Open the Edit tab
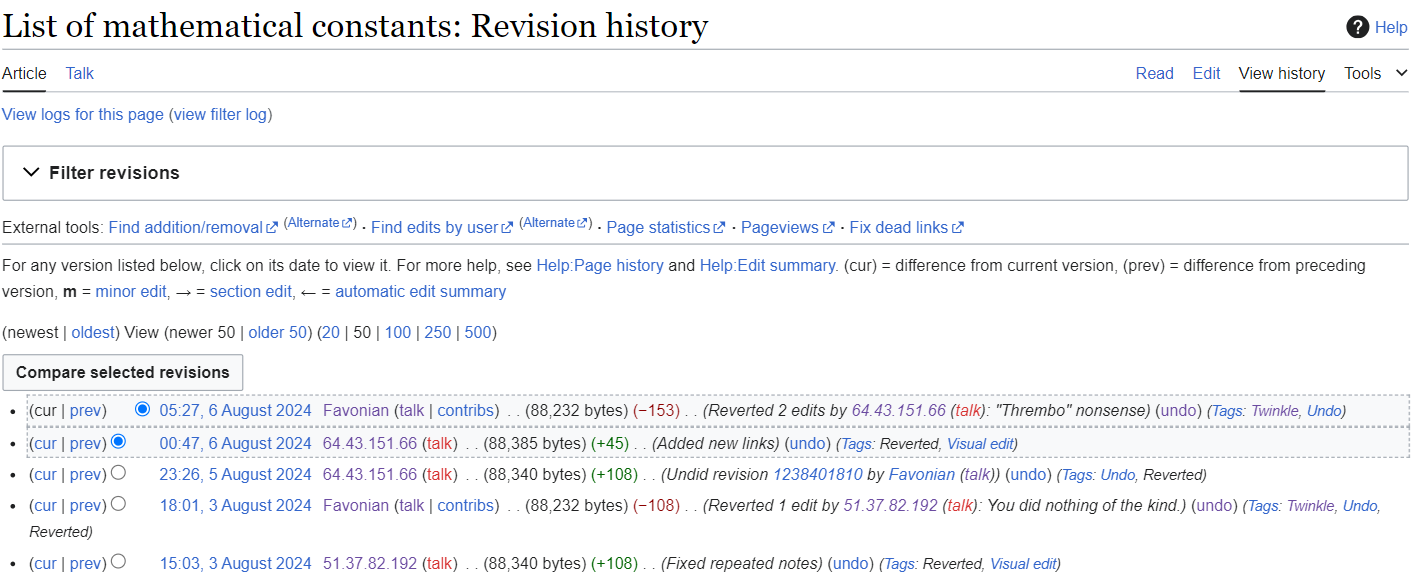The height and width of the screenshot is (573, 1416). (1206, 73)
